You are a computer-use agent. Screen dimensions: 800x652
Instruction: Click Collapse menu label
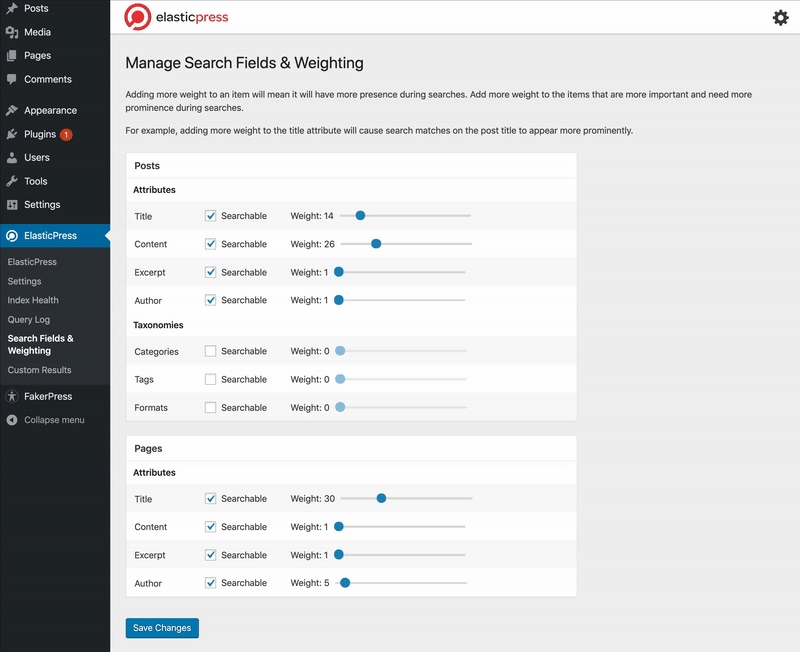[x=55, y=420]
